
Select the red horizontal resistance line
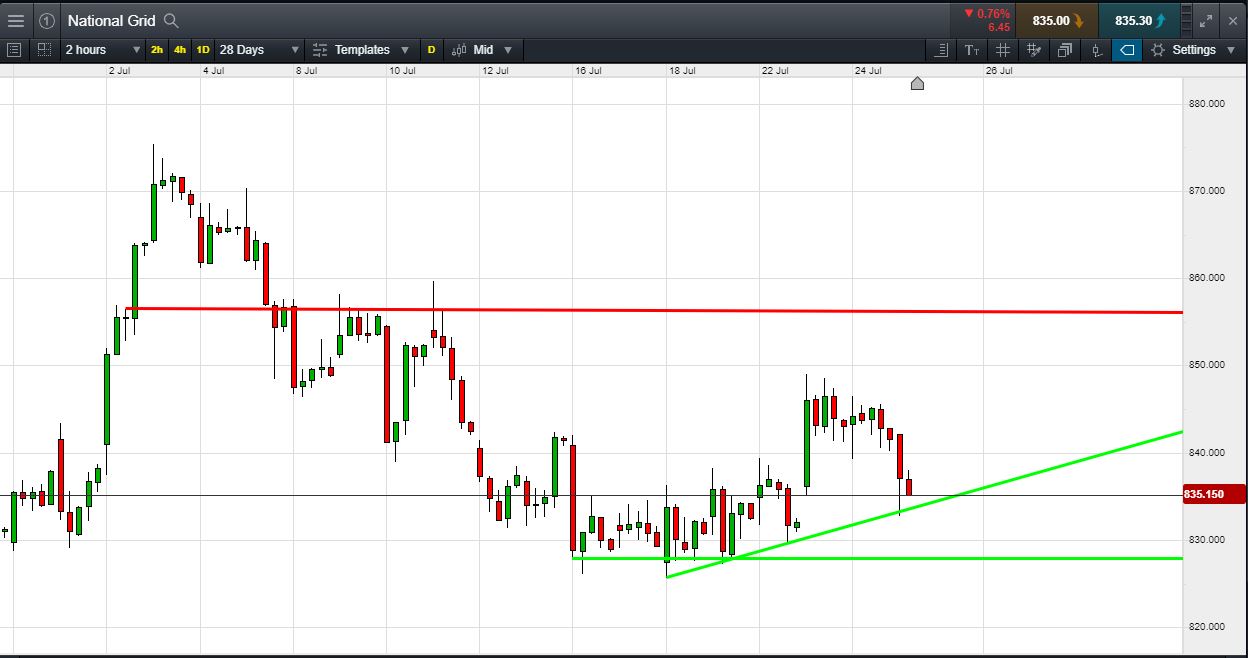tap(654, 311)
